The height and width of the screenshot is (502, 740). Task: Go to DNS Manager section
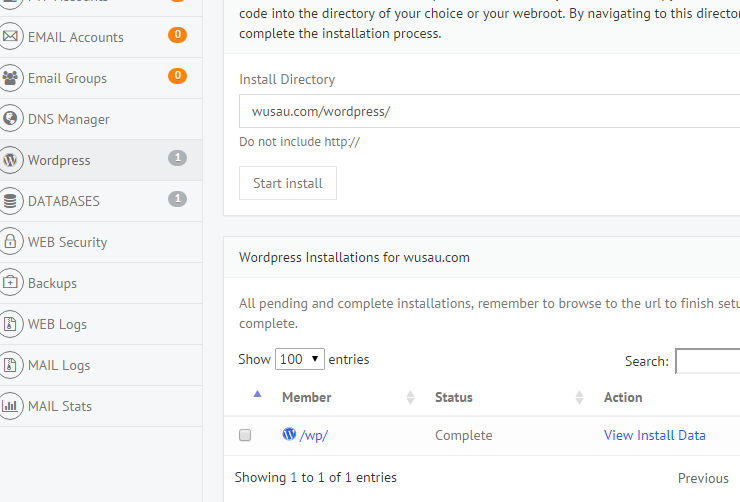pos(101,119)
